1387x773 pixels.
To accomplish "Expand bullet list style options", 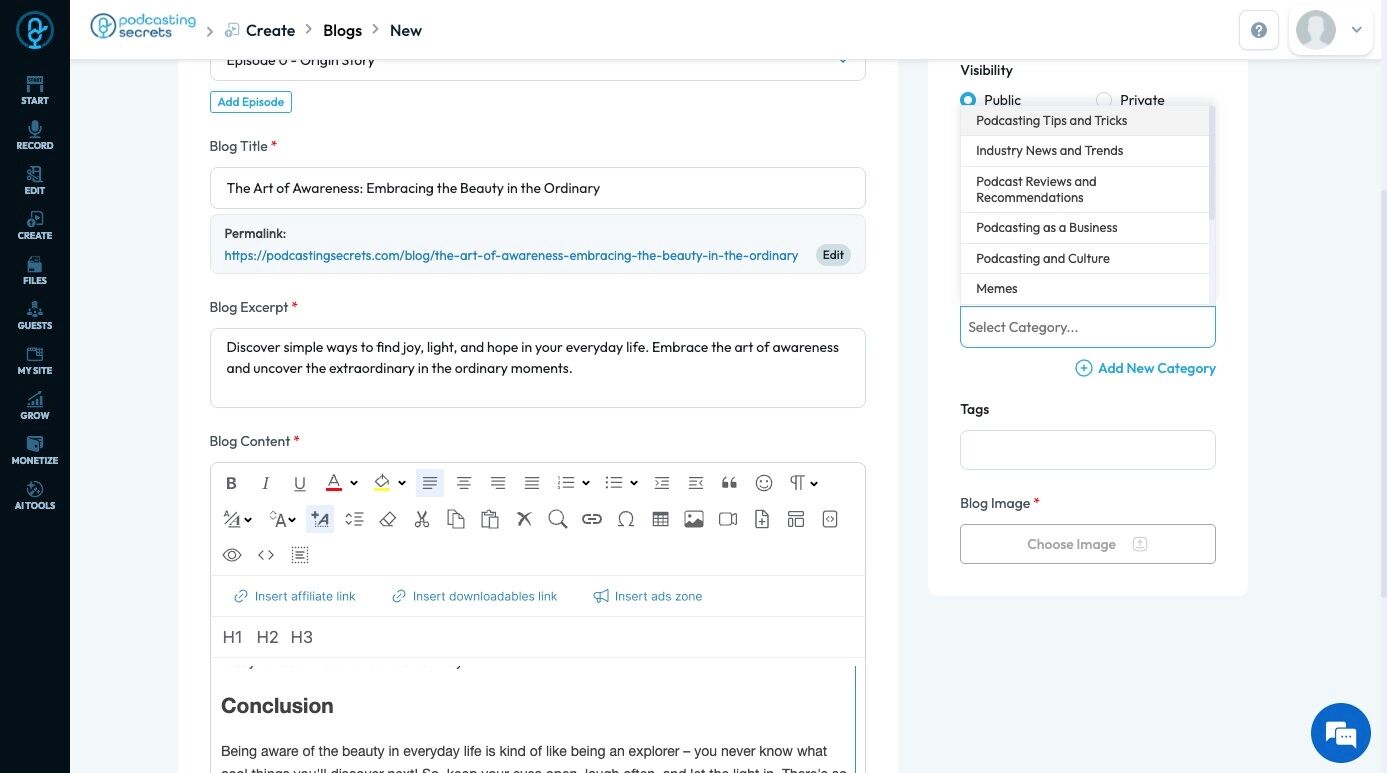I will coord(634,484).
